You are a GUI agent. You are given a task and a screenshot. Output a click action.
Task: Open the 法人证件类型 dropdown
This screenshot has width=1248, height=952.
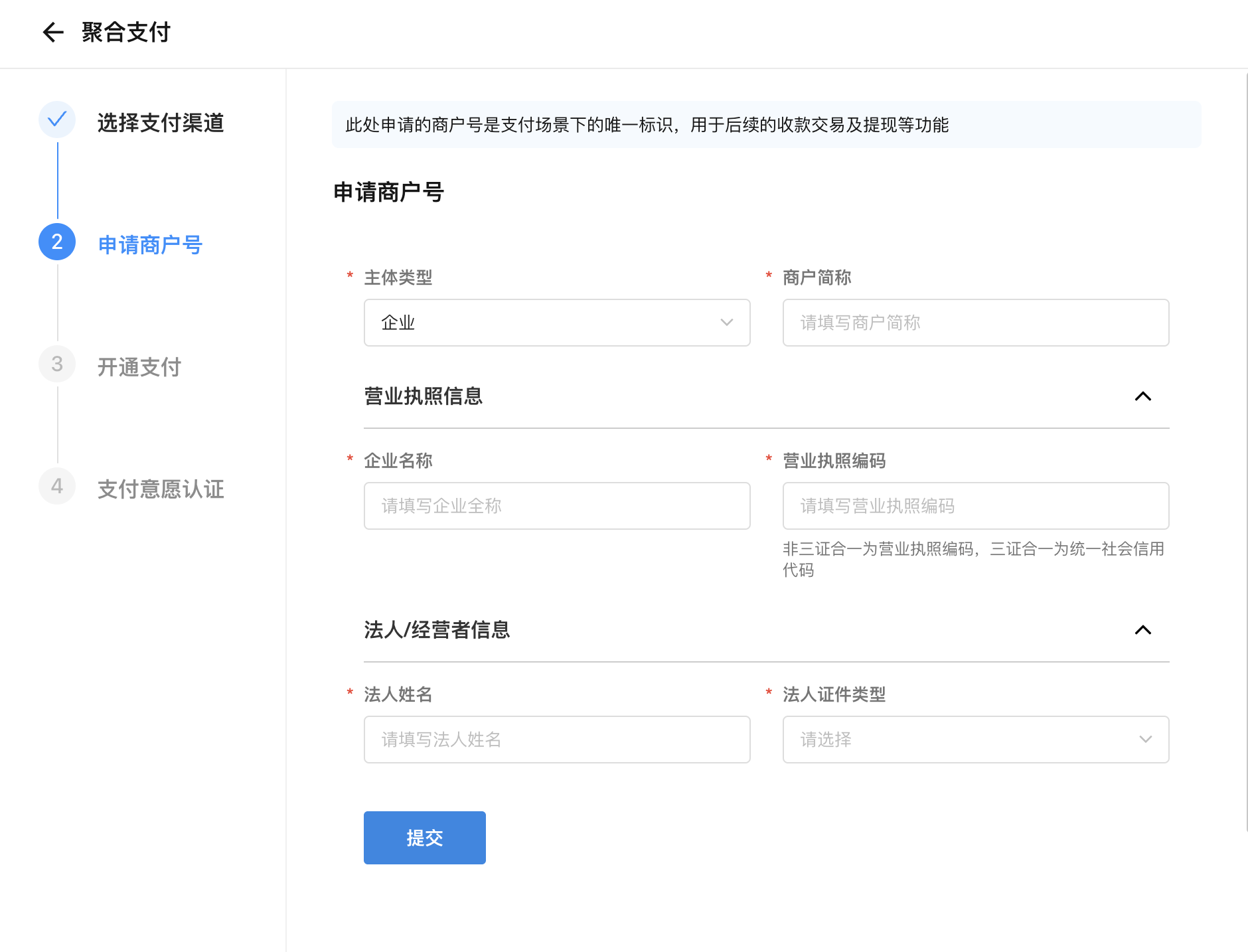coord(975,740)
